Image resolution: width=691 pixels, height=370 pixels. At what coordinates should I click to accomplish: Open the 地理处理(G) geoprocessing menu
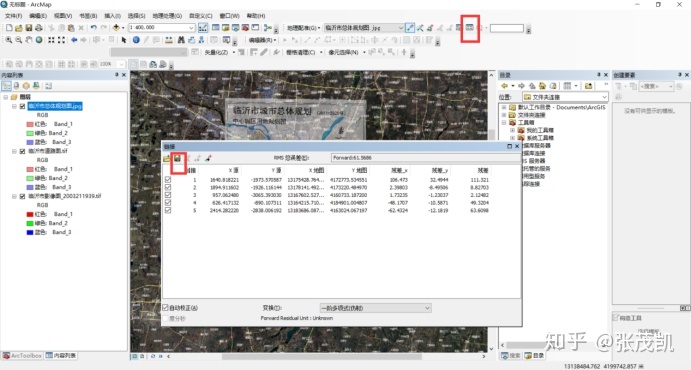tap(167, 16)
